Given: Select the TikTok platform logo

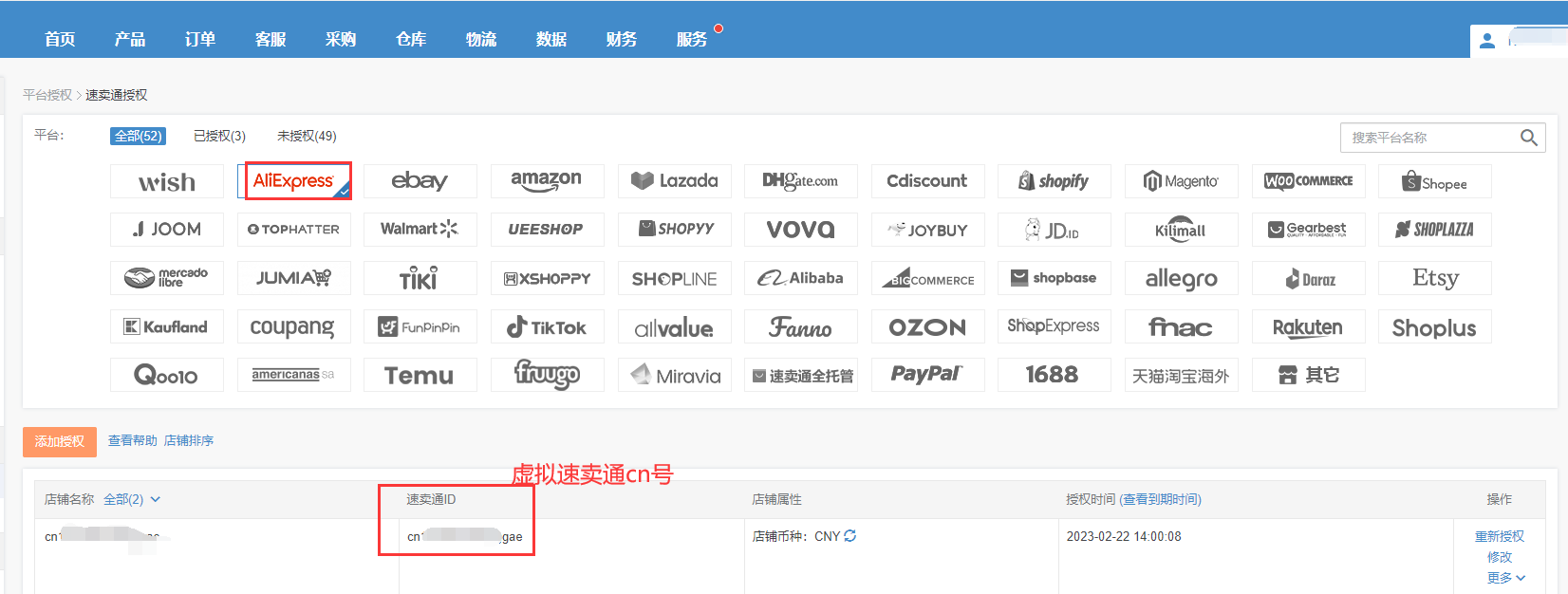Looking at the screenshot, I should 548,326.
